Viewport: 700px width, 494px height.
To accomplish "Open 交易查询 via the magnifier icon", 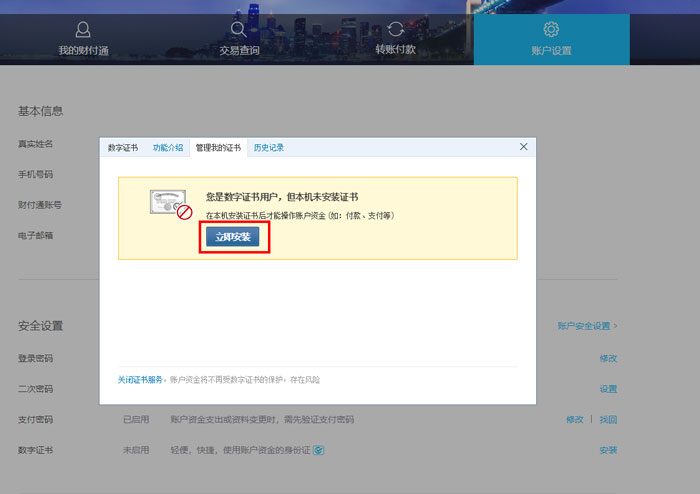I will point(239,29).
